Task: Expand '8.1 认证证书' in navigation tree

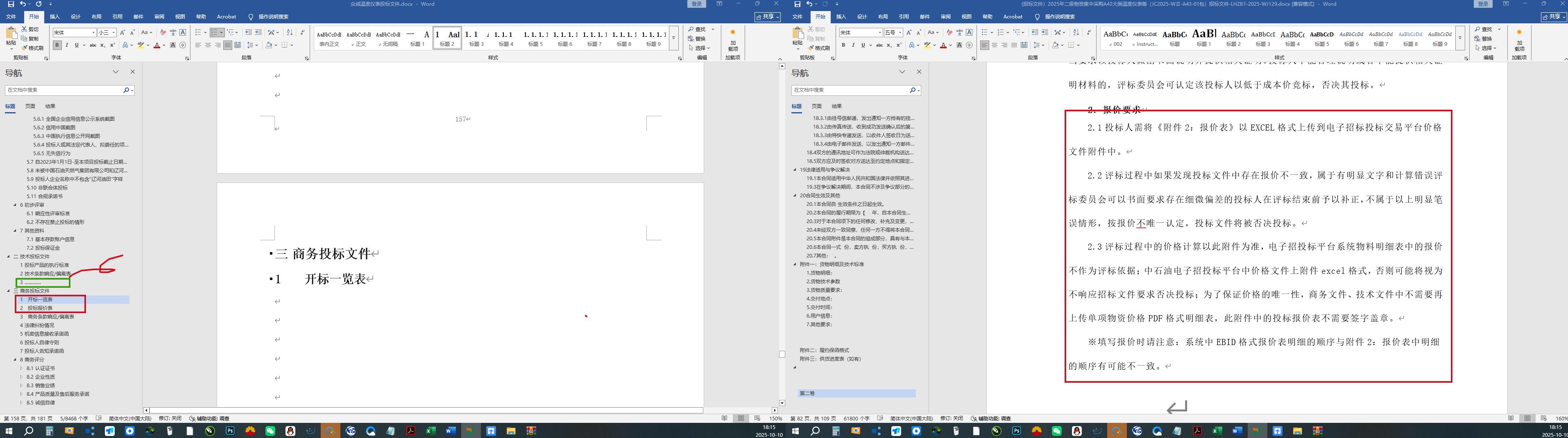Action: [x=21, y=368]
